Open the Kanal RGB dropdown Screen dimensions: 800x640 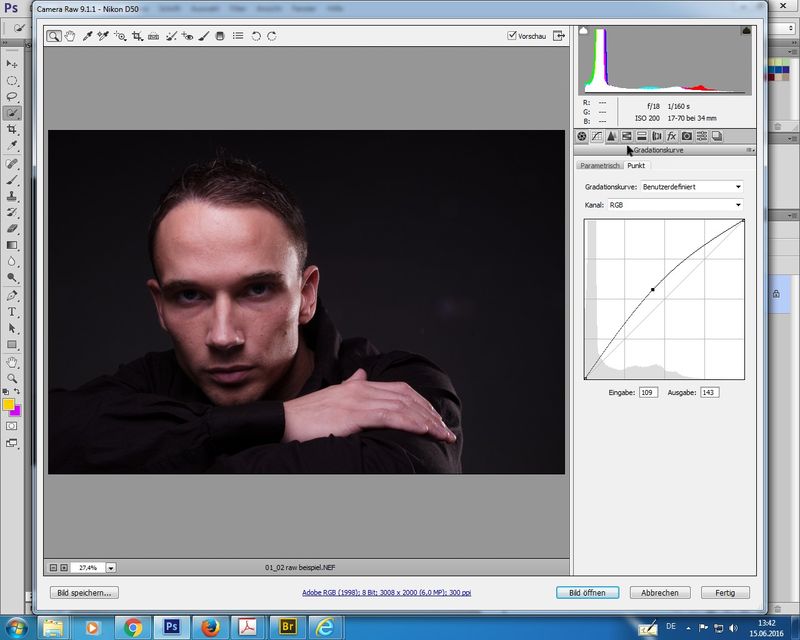pos(675,205)
